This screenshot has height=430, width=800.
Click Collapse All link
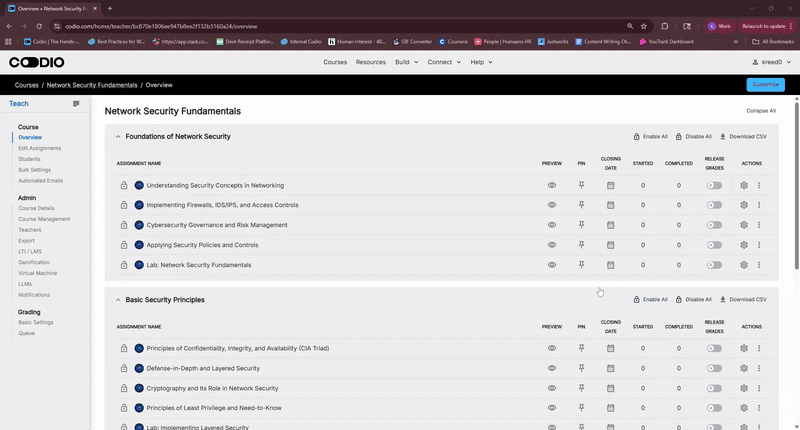pyautogui.click(x=760, y=111)
